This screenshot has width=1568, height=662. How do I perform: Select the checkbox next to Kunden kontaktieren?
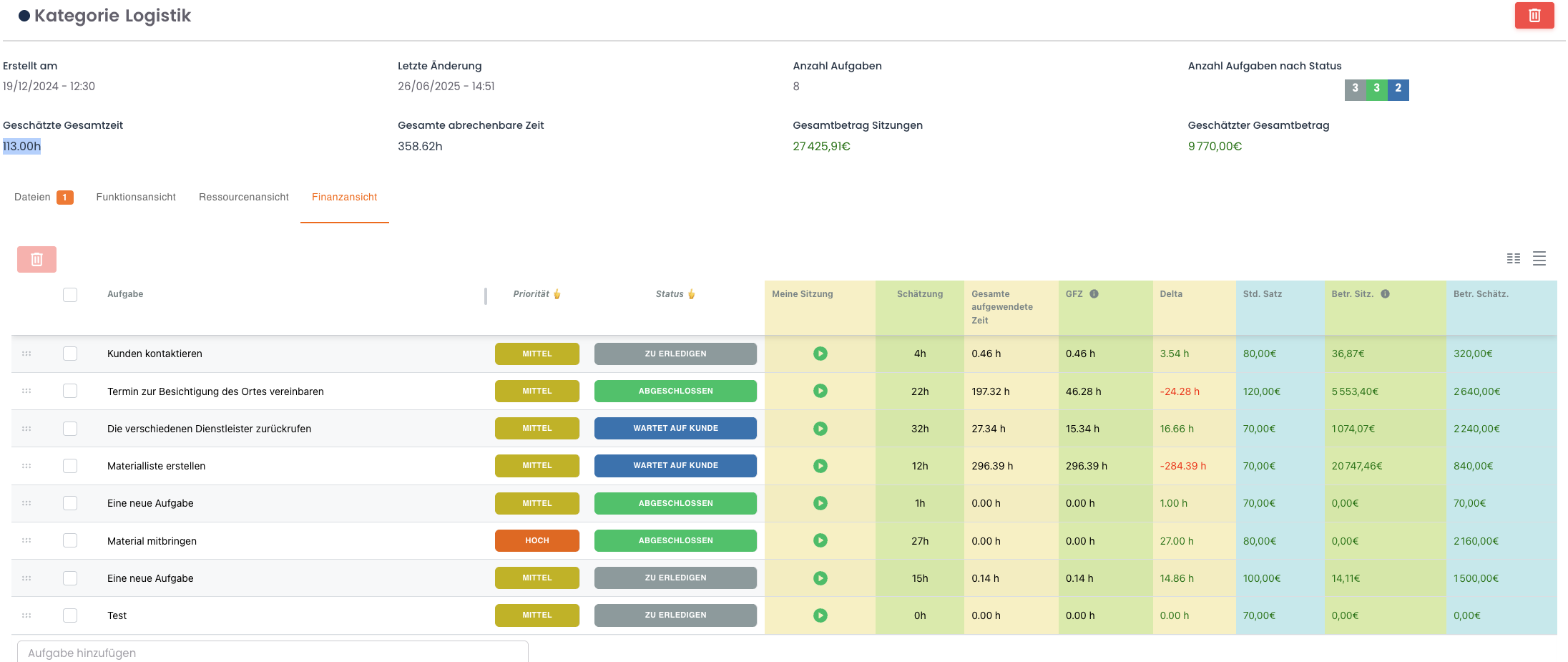[70, 354]
